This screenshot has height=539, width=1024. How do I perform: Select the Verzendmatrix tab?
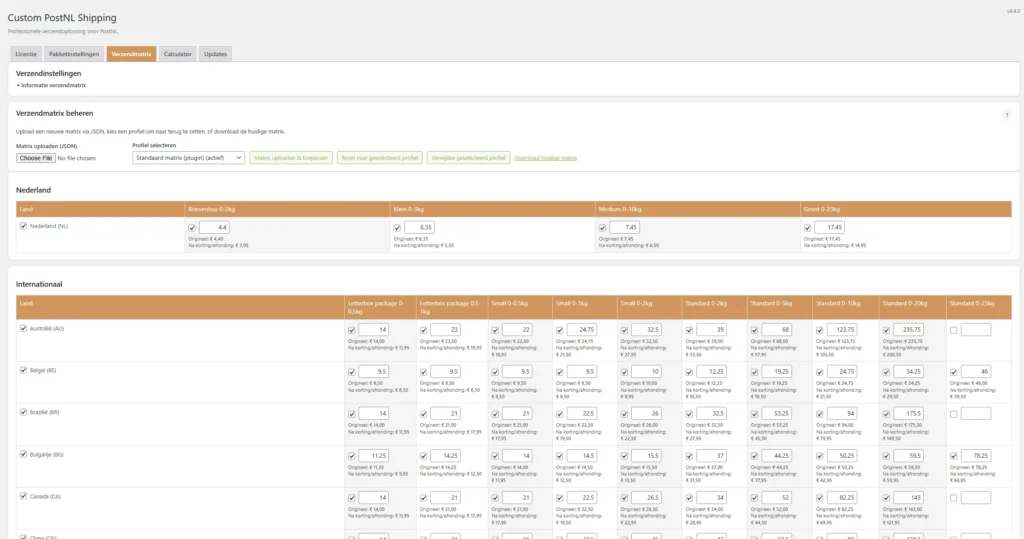(131, 54)
